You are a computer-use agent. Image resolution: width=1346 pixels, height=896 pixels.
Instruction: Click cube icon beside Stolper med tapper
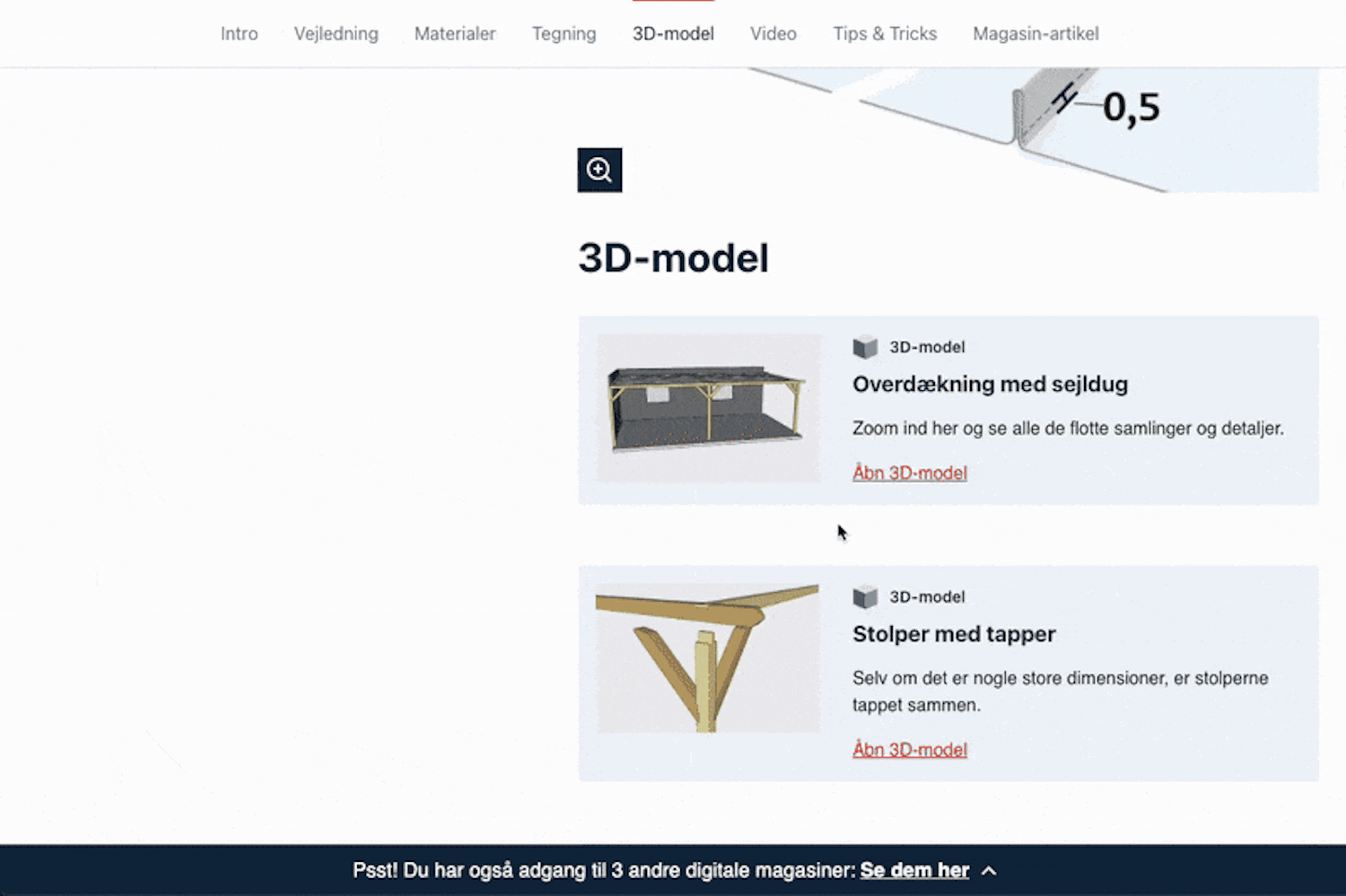(x=865, y=596)
